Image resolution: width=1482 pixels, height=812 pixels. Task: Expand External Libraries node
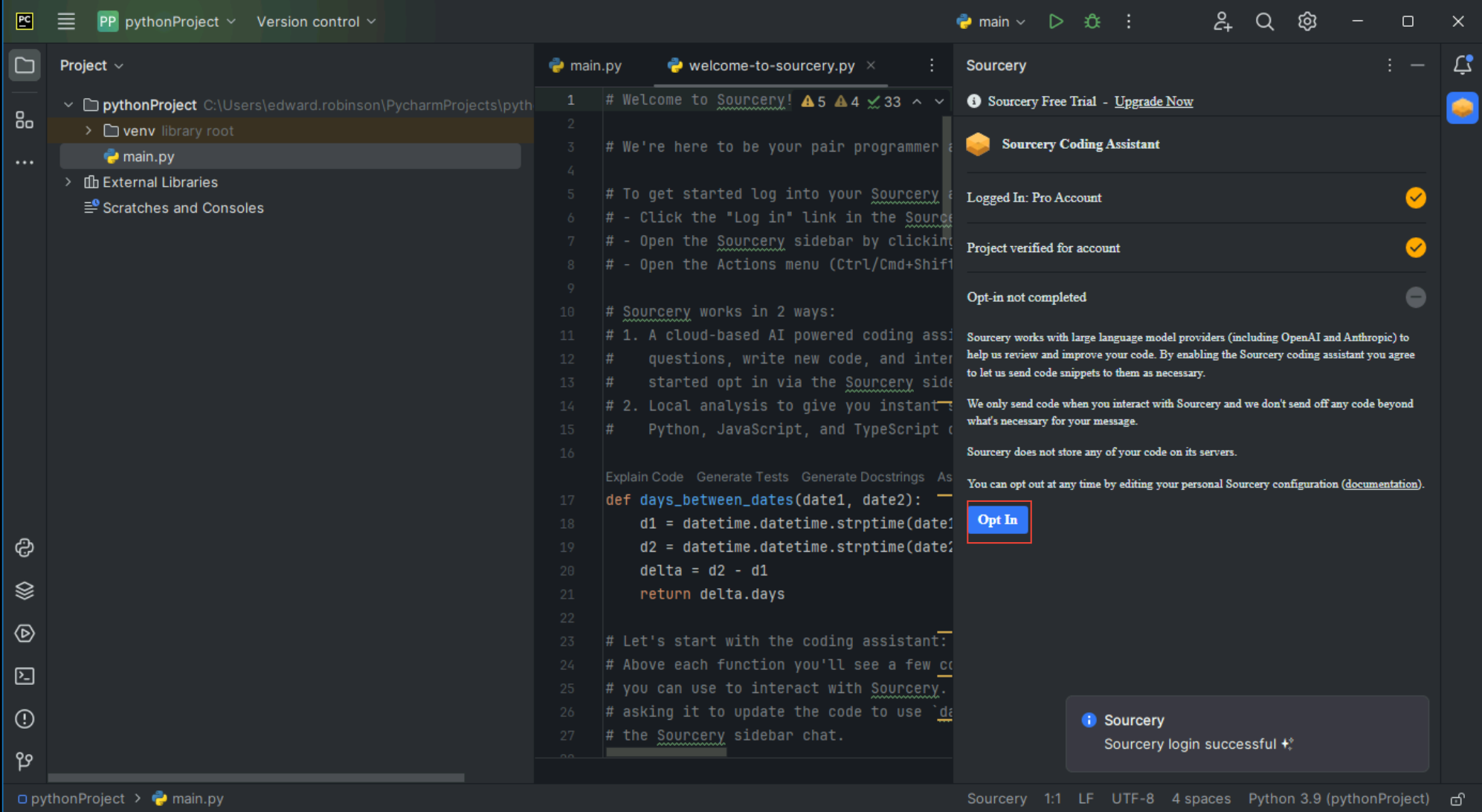coord(68,182)
